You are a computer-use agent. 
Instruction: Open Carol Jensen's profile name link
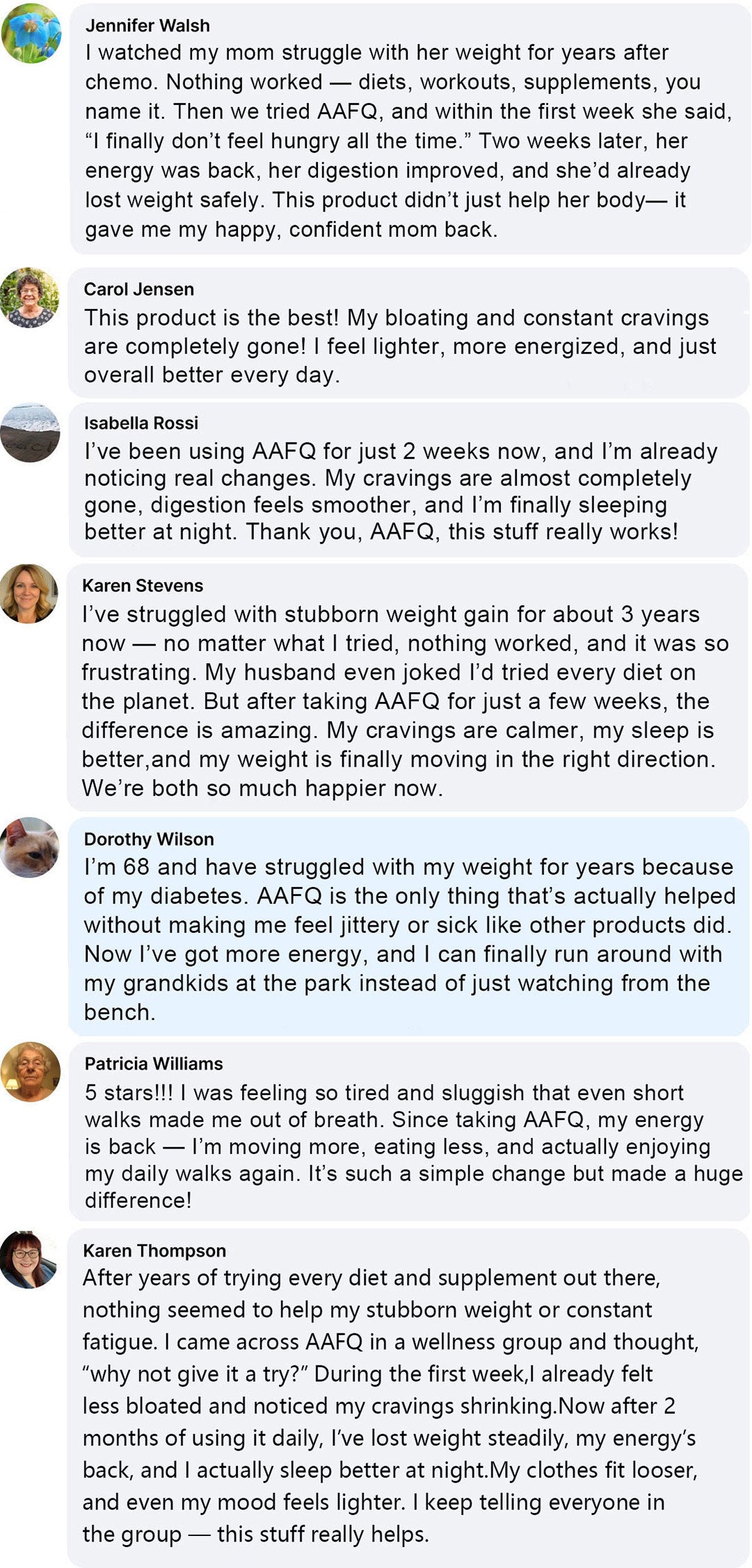click(139, 289)
